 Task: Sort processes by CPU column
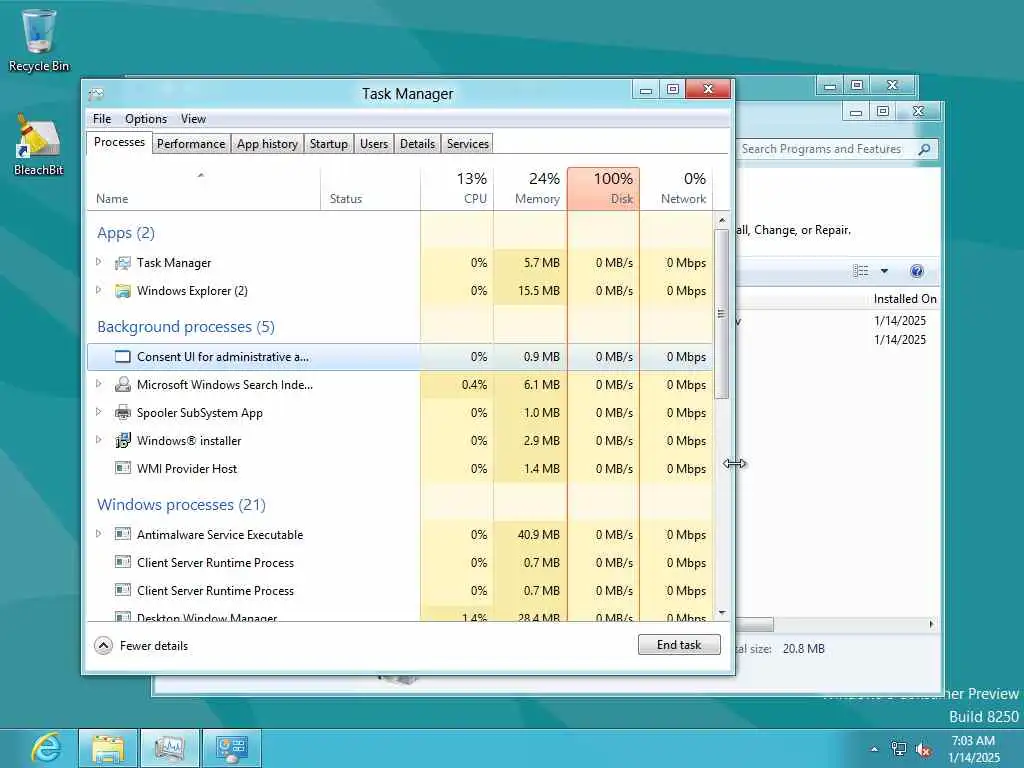coord(457,189)
